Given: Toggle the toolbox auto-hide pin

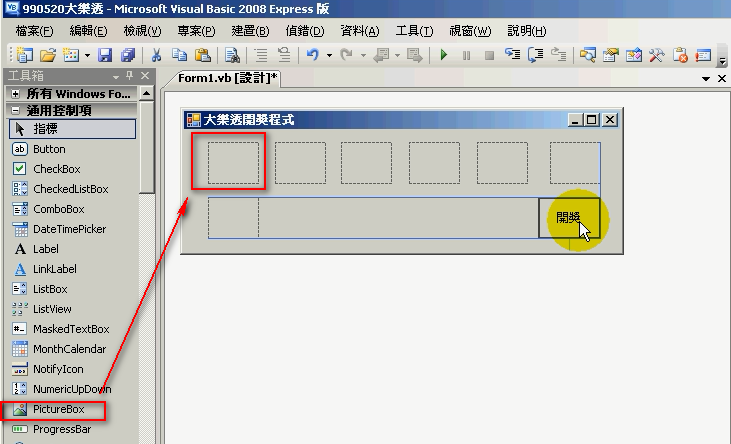Looking at the screenshot, I should [x=130, y=76].
